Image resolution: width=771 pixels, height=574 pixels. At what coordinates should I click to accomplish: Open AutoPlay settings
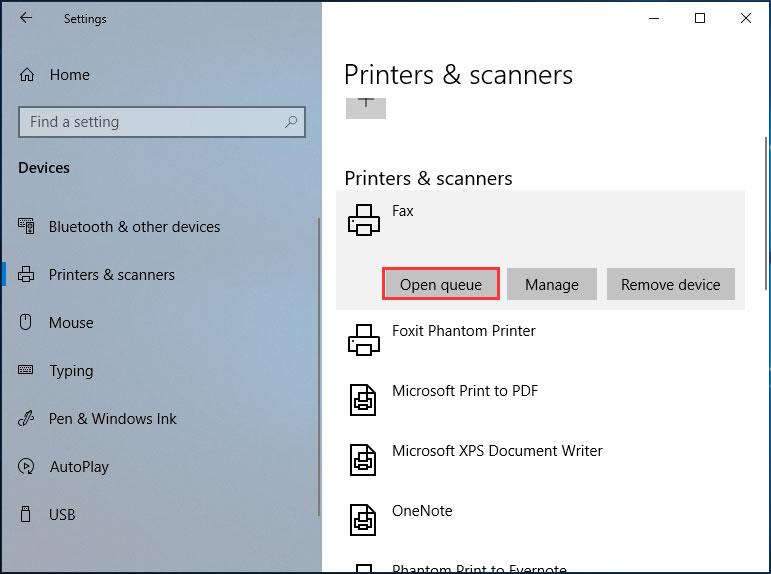click(79, 467)
